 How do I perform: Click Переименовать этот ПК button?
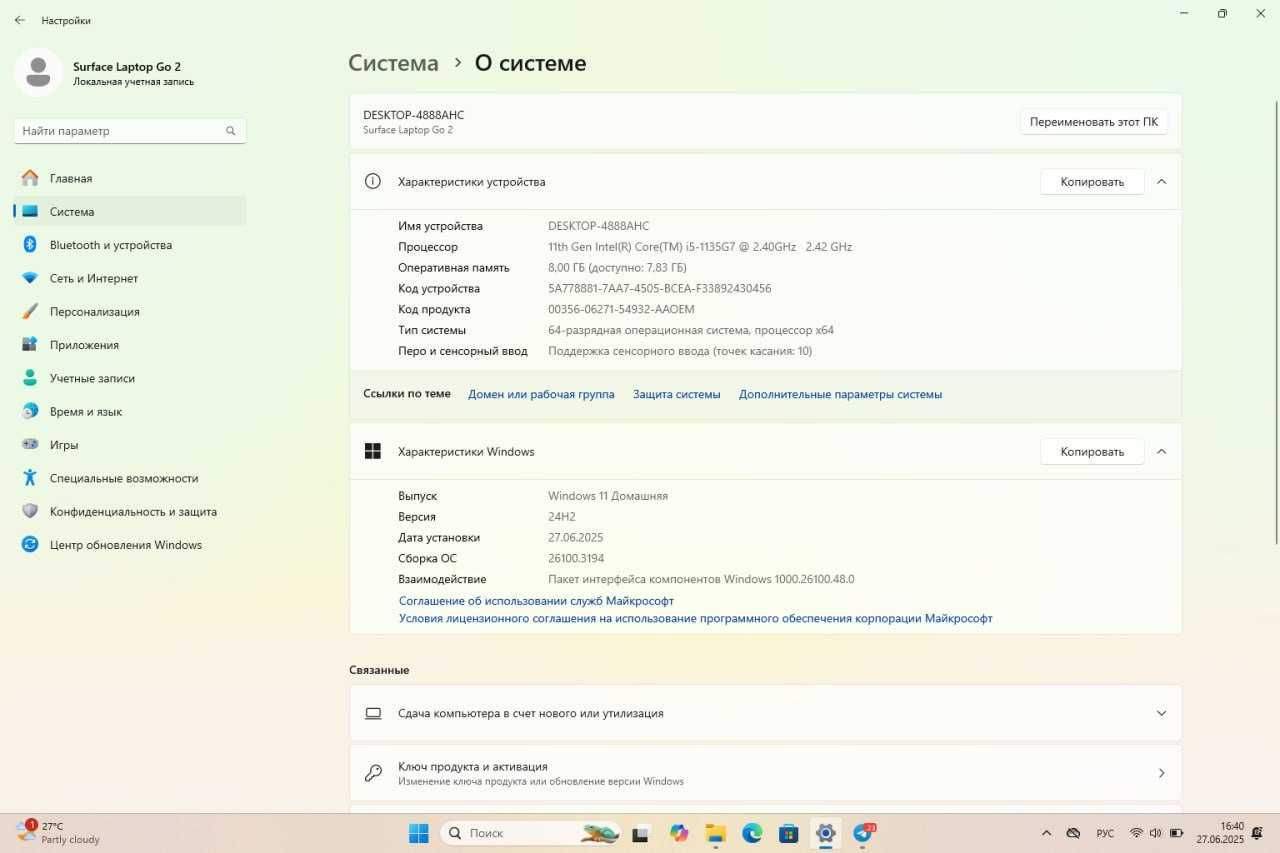[x=1094, y=122]
